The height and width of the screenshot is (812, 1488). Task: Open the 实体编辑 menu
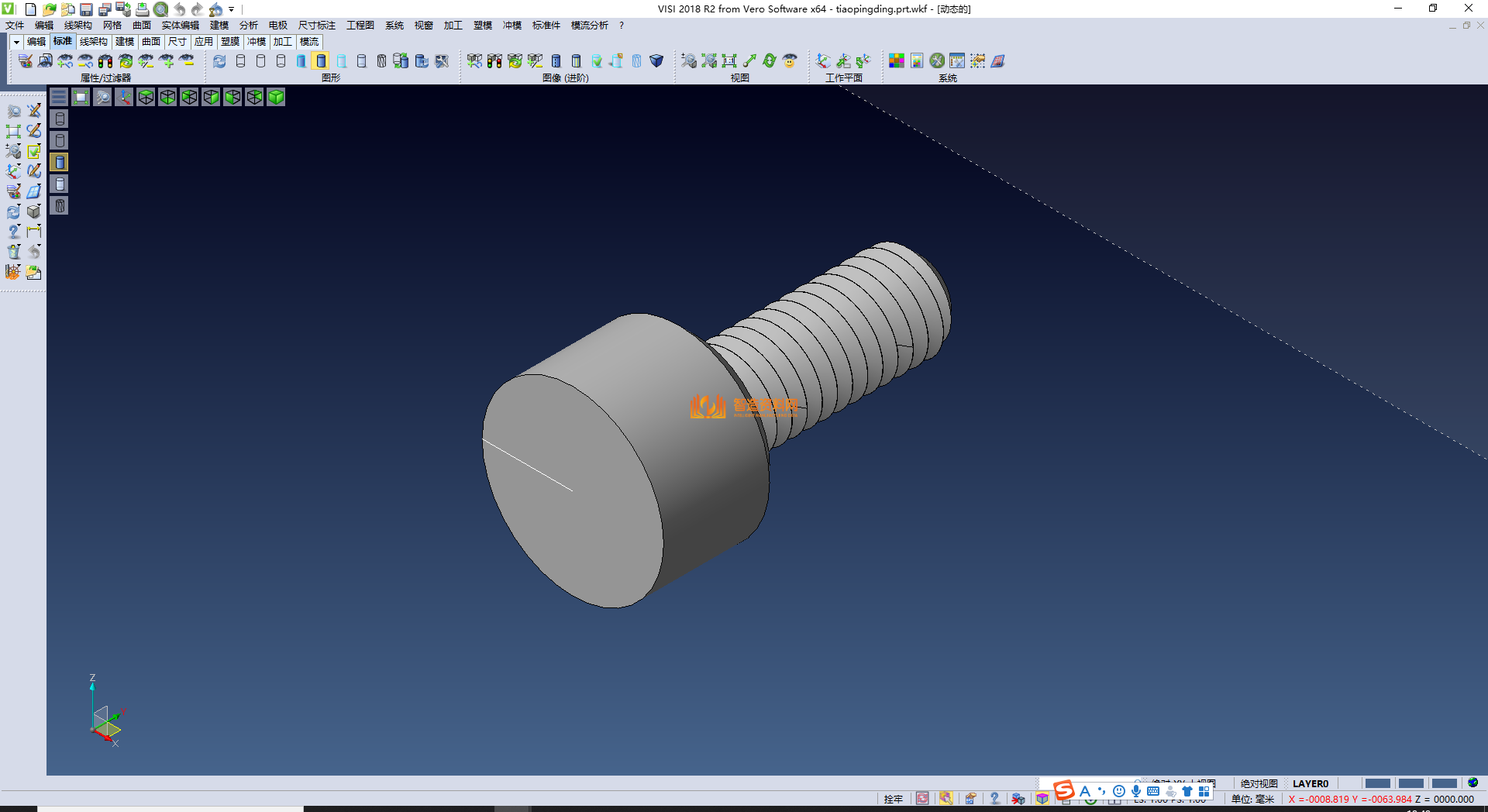tap(180, 26)
